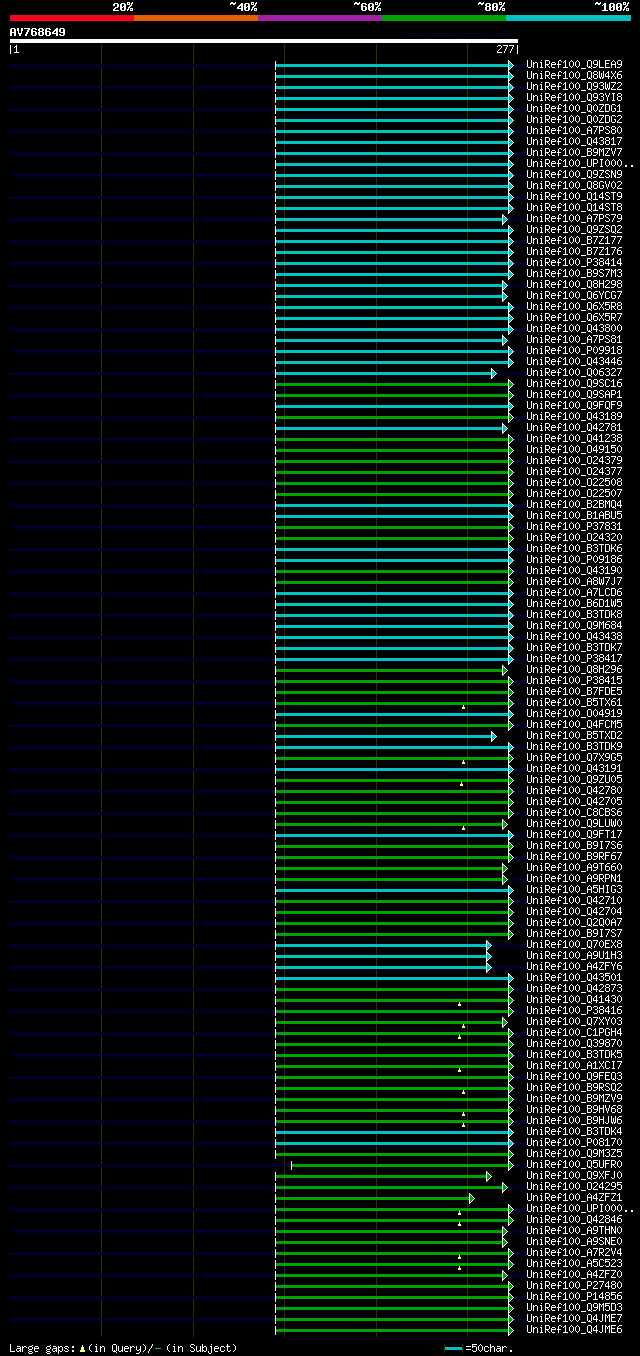Screen dimensions: 640x1356
Task: Open hit UniRef100_B1ABU5
Action: [x=574, y=516]
